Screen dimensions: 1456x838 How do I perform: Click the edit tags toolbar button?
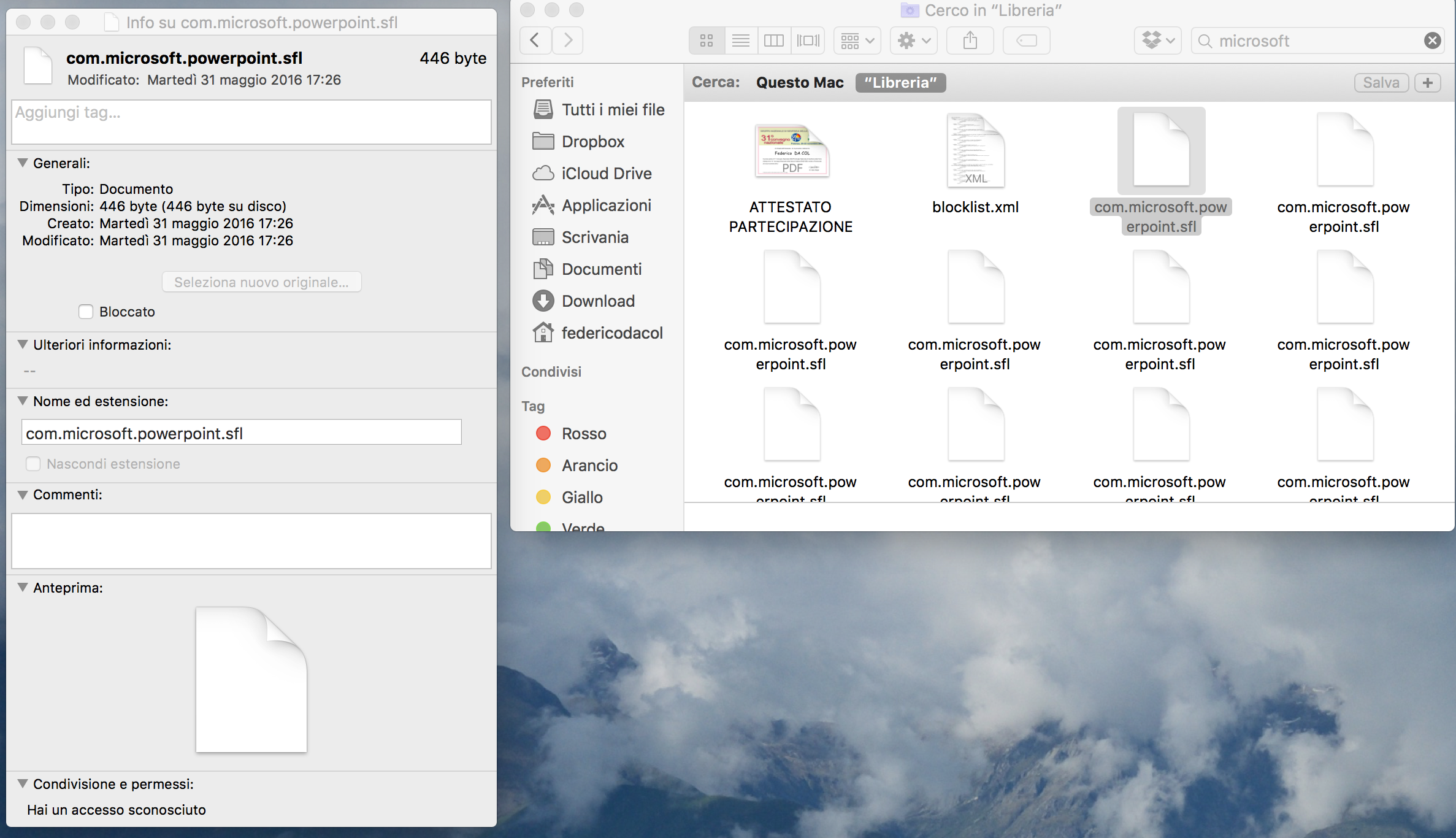click(x=1026, y=40)
